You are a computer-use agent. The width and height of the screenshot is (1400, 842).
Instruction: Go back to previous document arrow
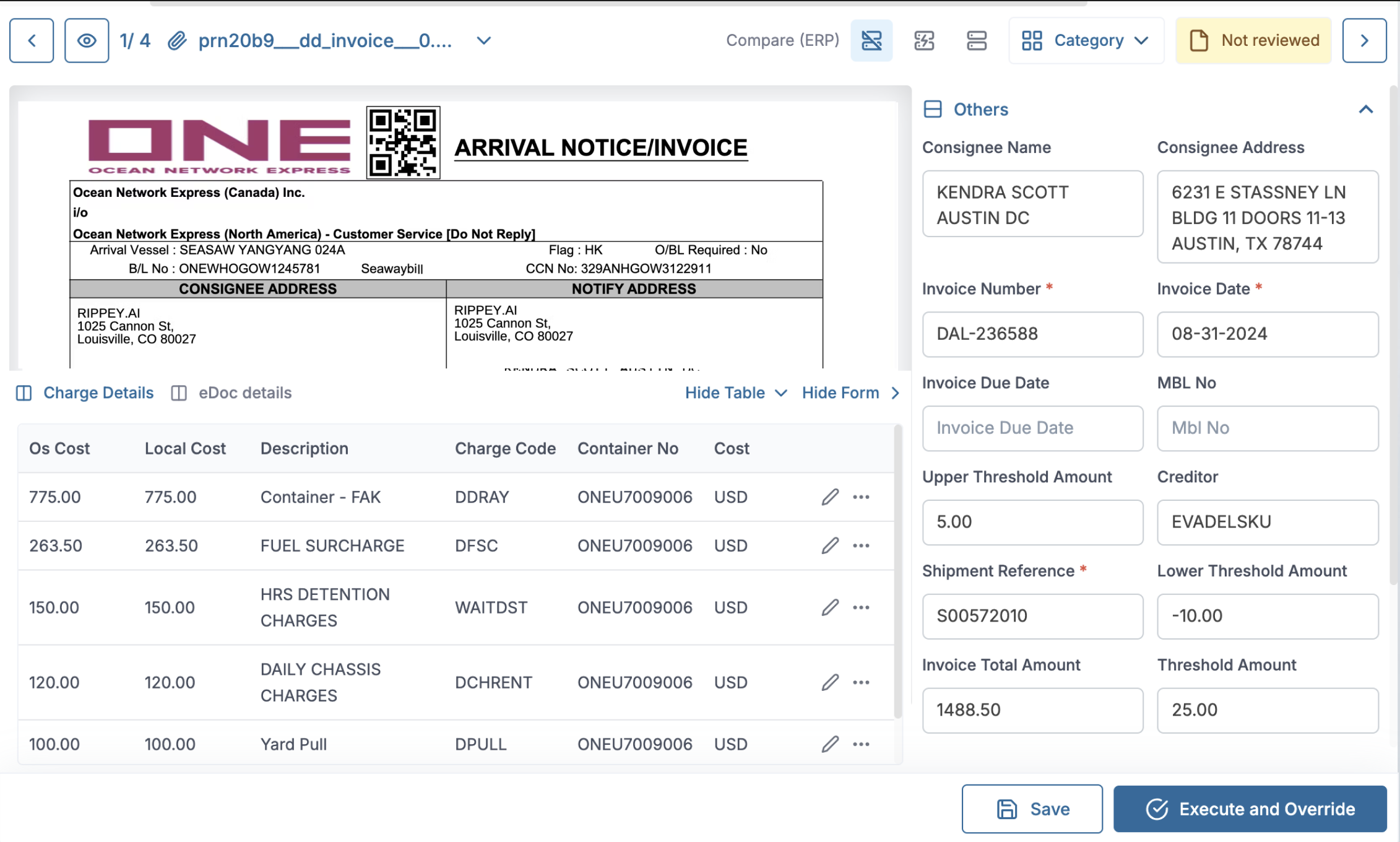click(x=32, y=41)
